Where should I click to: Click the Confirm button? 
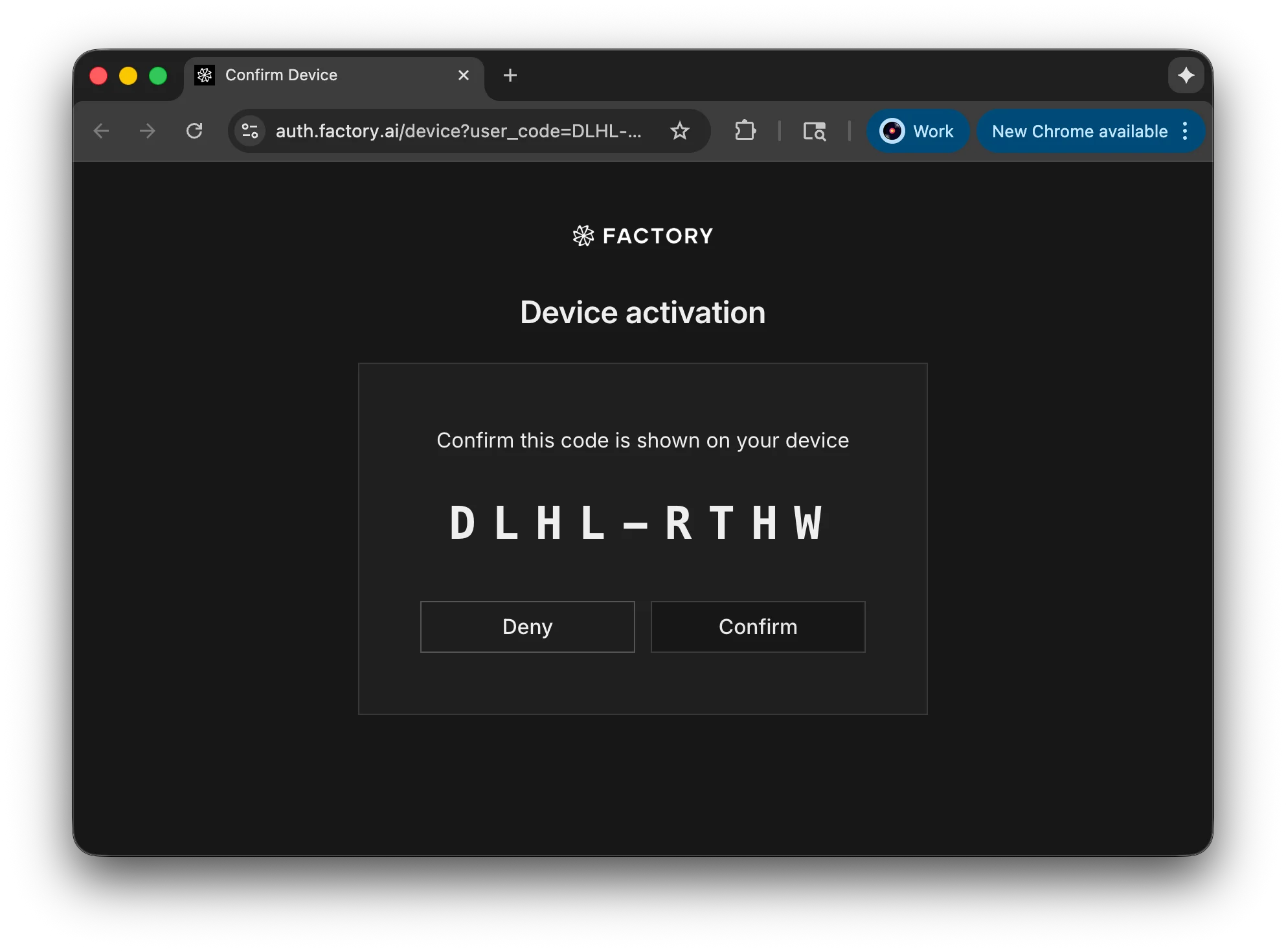click(758, 626)
